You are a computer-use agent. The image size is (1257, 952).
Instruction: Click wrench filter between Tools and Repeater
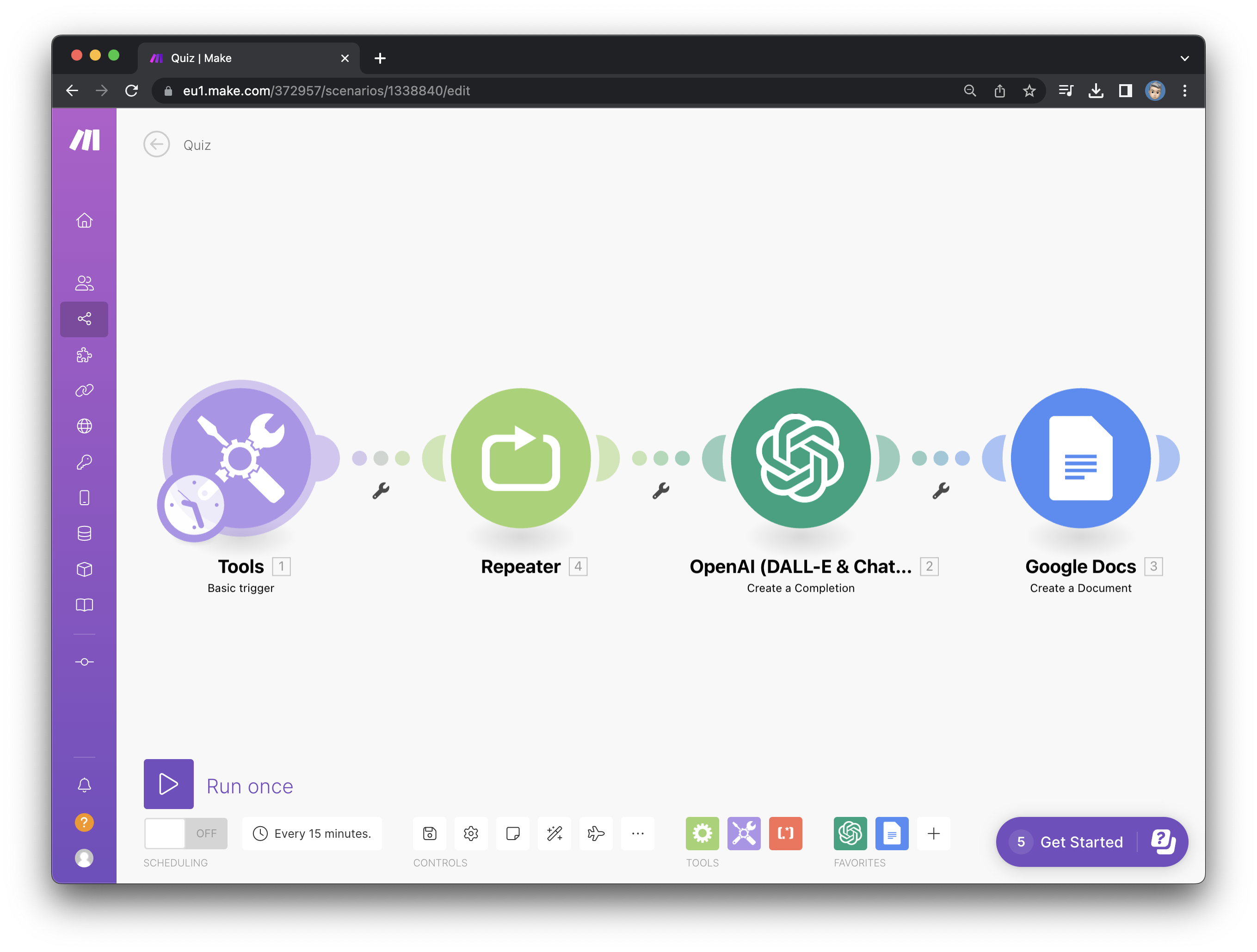[381, 490]
